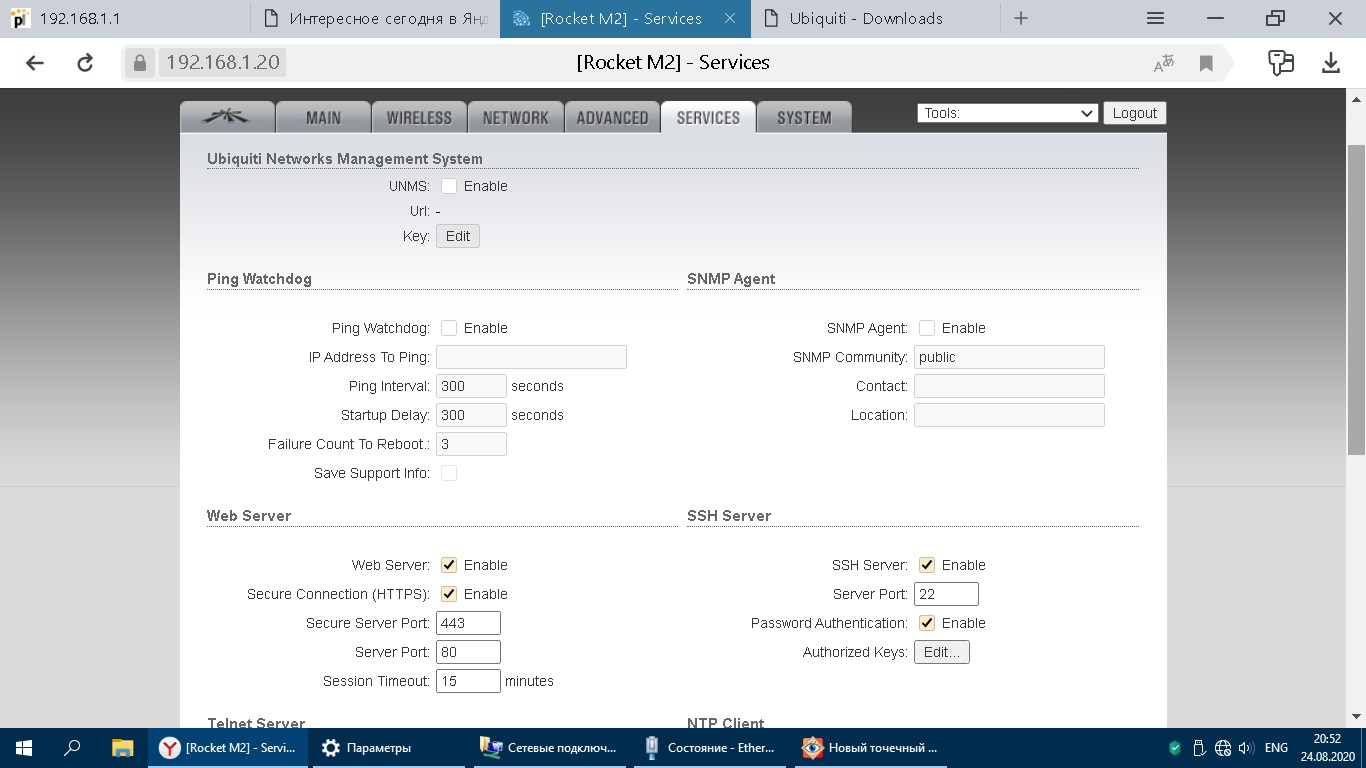Click Edit button for UNMS Key

point(458,236)
